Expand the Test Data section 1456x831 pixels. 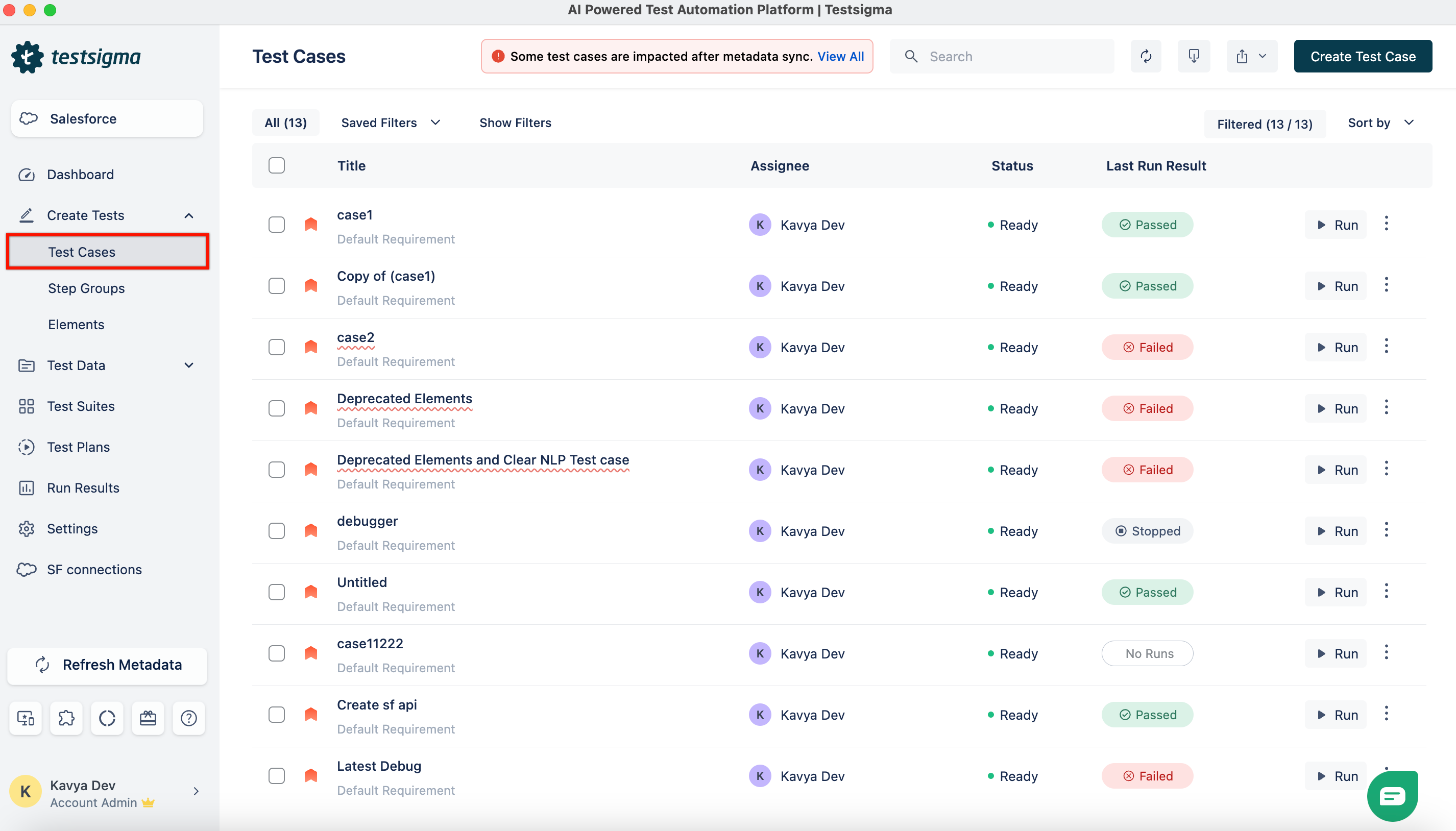188,365
